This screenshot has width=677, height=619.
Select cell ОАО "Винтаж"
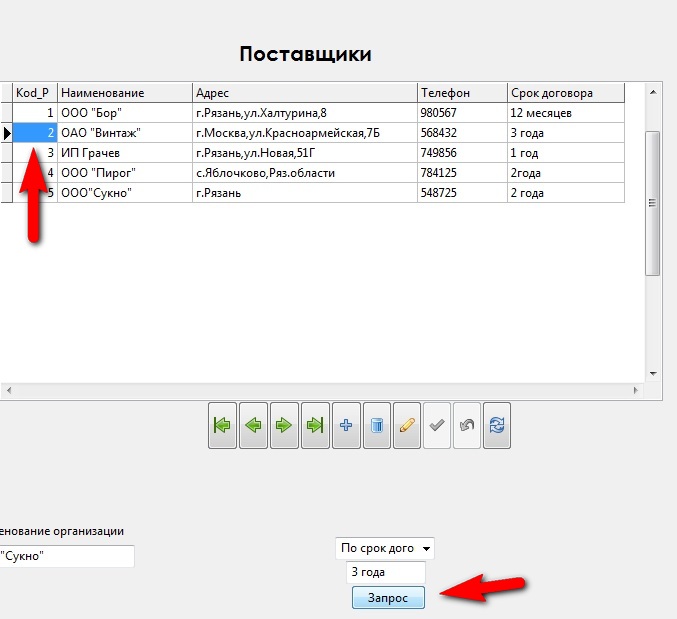pos(125,133)
